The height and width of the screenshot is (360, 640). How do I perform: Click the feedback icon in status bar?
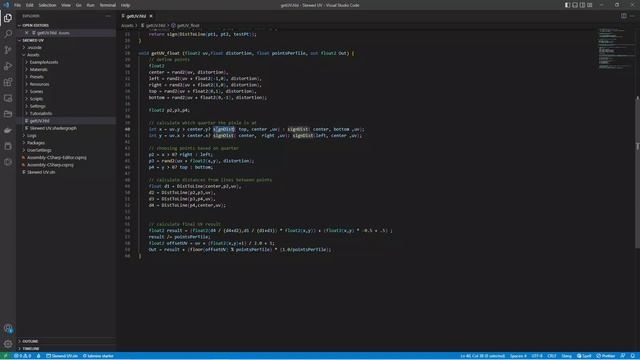[623, 356]
